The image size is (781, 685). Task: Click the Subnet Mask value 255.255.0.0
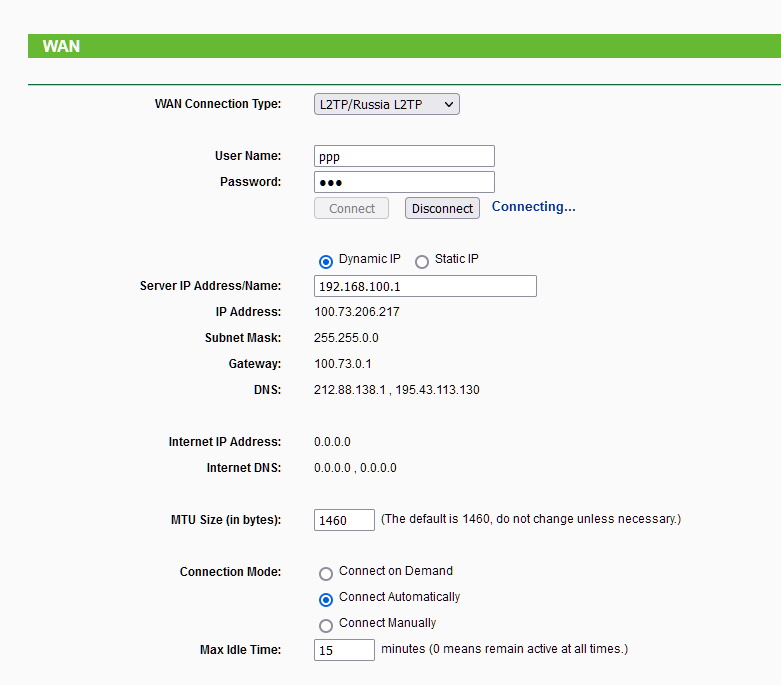(346, 338)
